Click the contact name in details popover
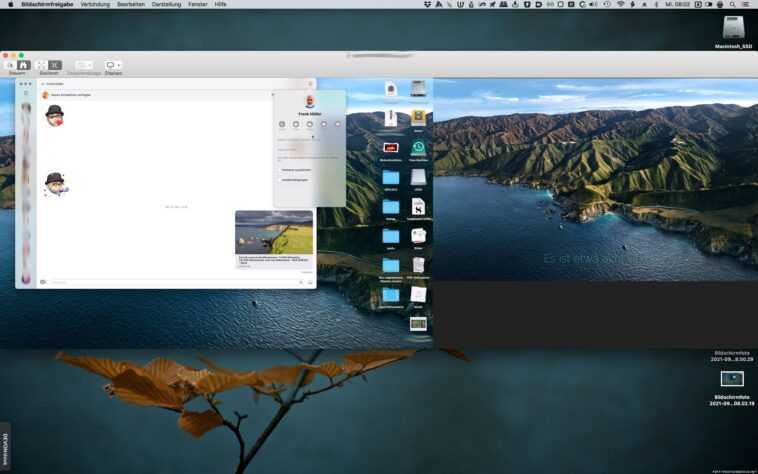Image resolution: width=758 pixels, height=474 pixels. pos(310,114)
